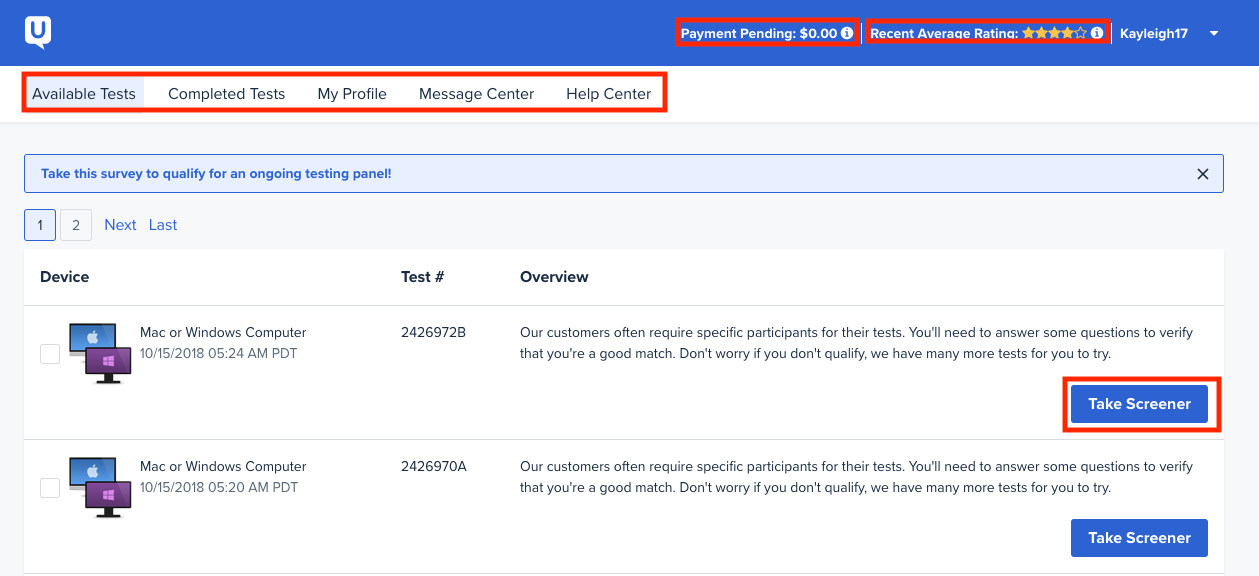
Task: Go to page 2 of available tests
Action: [75, 224]
